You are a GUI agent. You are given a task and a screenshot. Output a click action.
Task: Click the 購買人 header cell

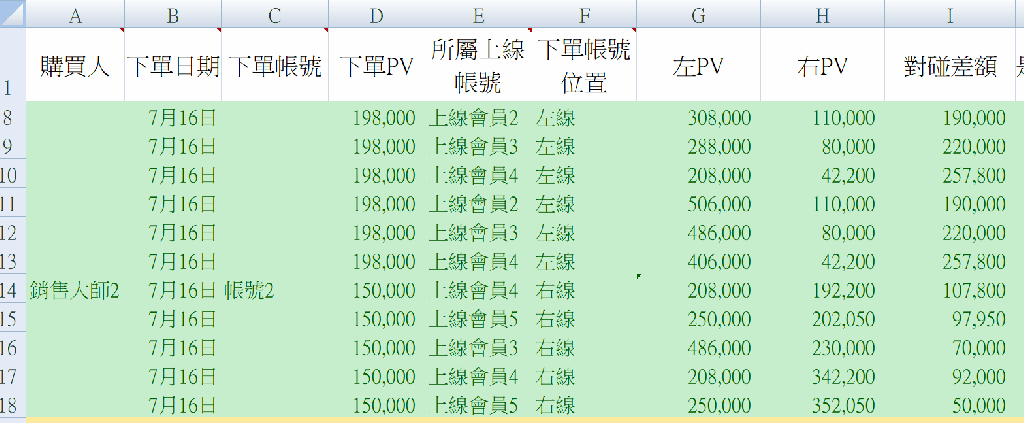(75, 64)
